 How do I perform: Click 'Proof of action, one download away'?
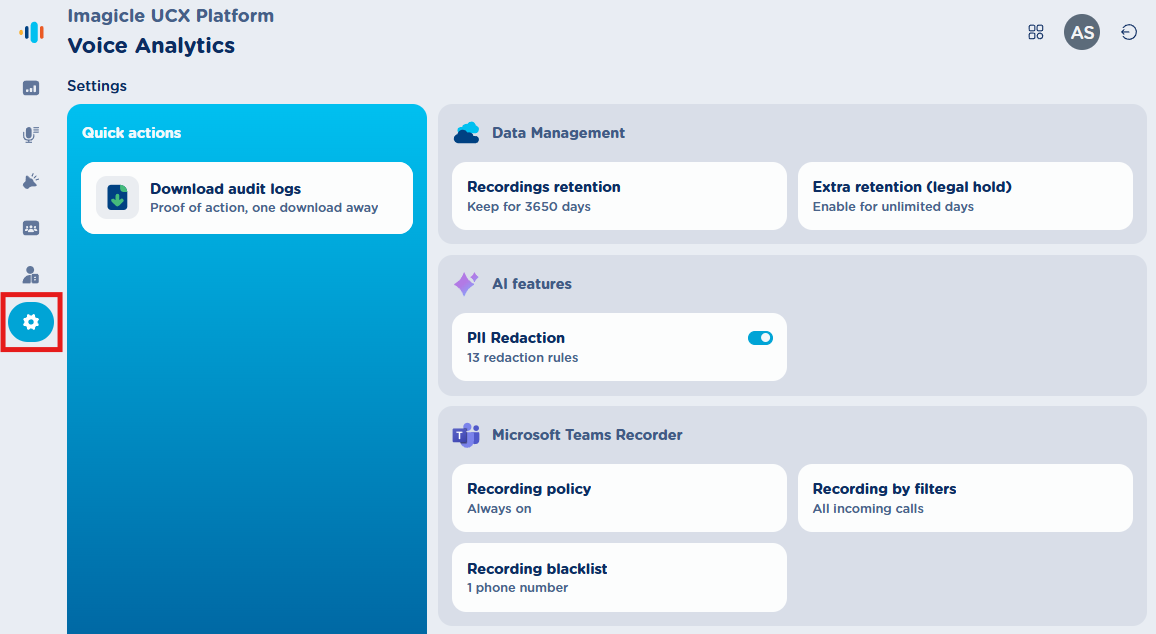264,208
